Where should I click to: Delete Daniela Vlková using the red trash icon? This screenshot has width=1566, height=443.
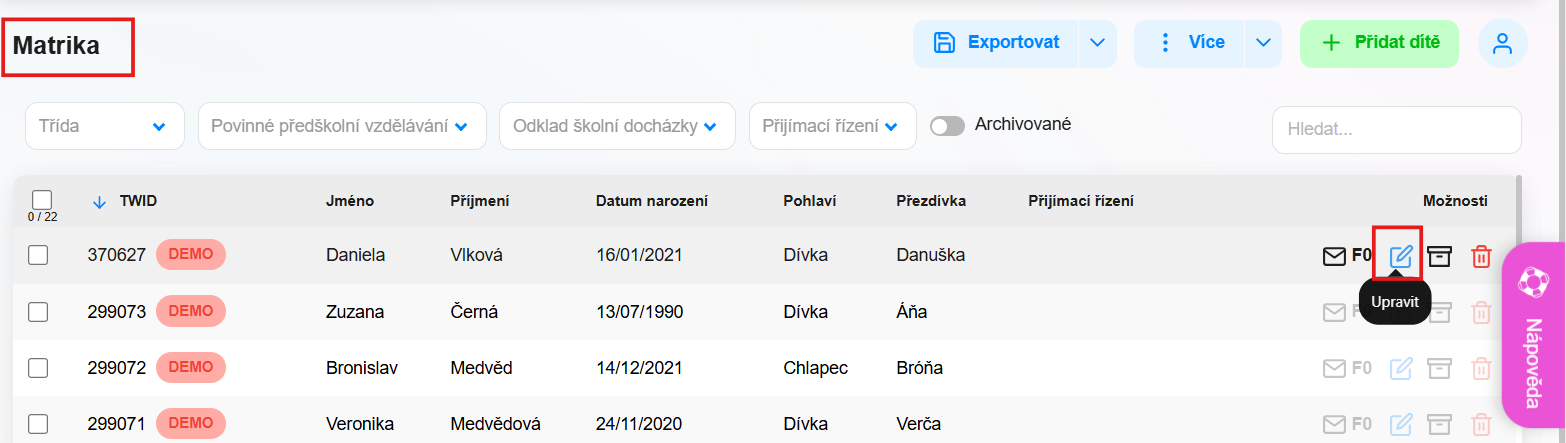point(1481,256)
